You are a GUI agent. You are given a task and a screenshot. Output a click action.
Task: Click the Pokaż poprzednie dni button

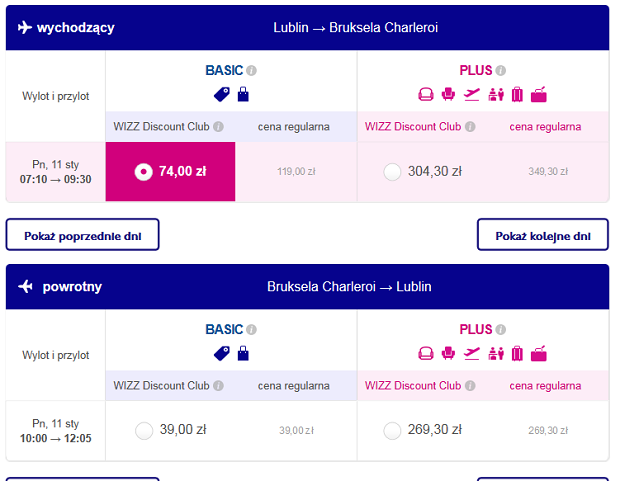point(83,235)
